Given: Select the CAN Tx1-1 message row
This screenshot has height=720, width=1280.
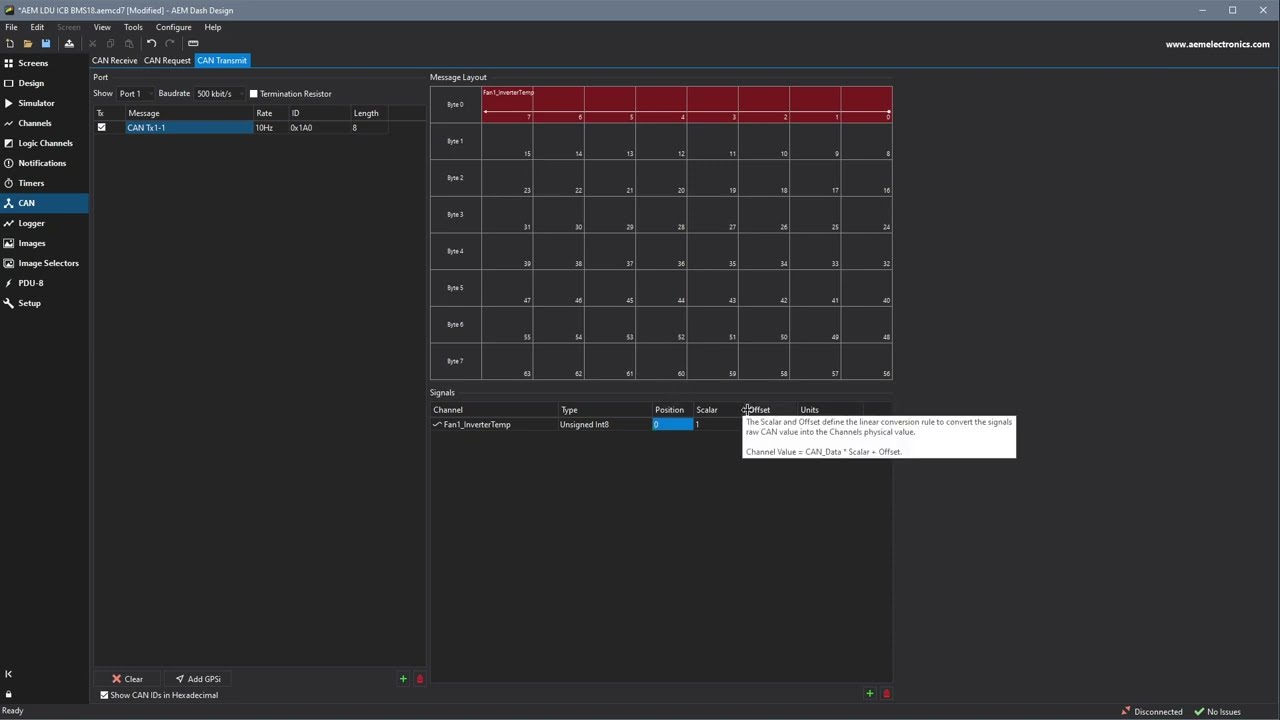Looking at the screenshot, I should point(188,128).
